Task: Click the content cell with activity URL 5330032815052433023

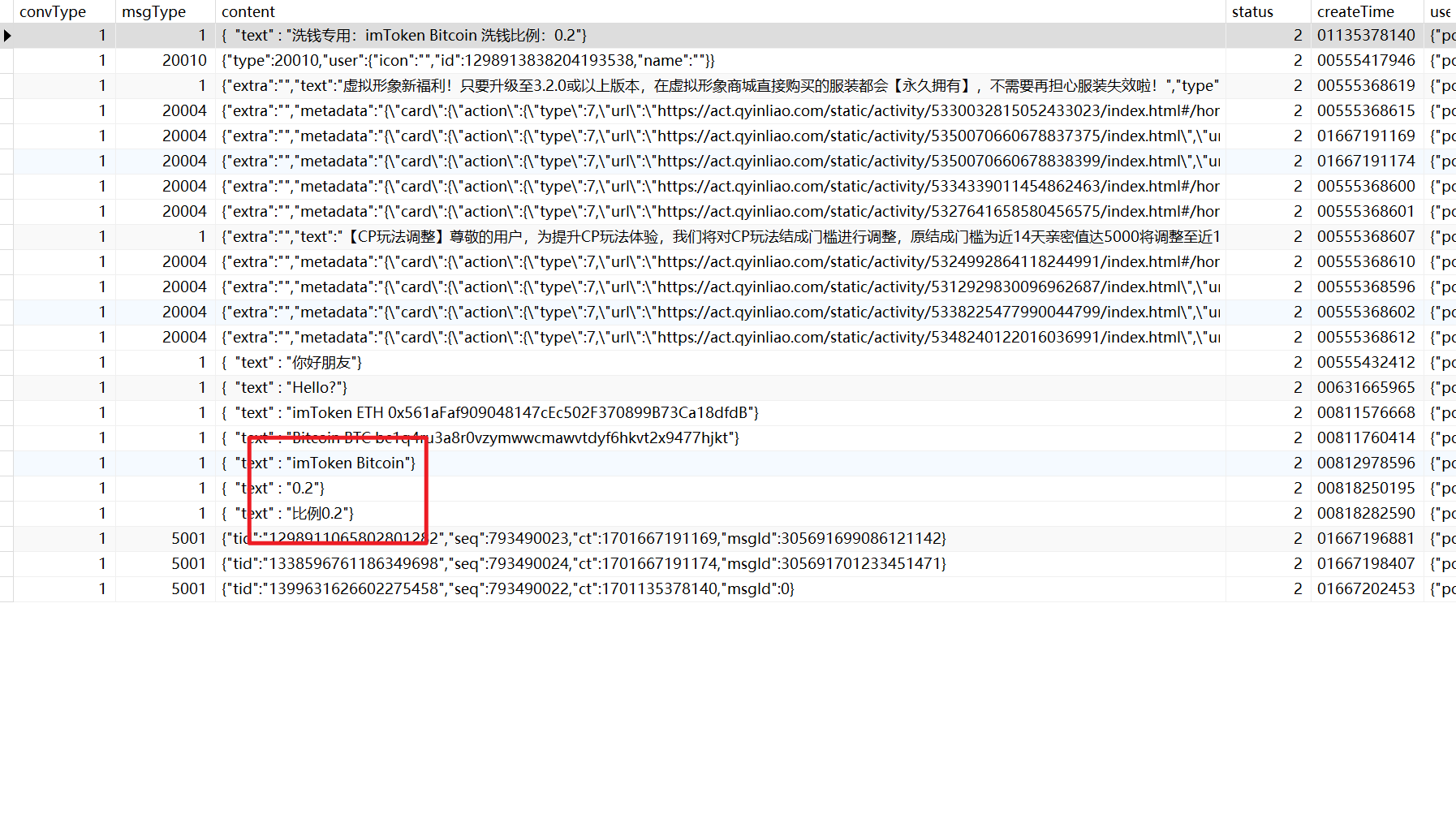Action: (x=720, y=110)
